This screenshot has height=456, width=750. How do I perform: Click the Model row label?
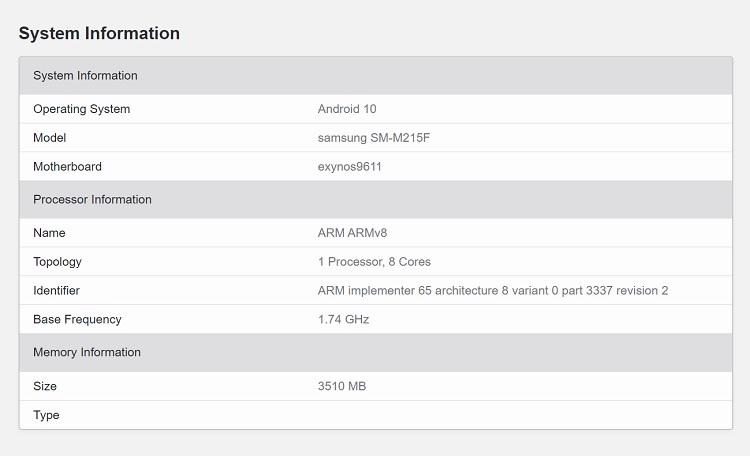coord(49,138)
